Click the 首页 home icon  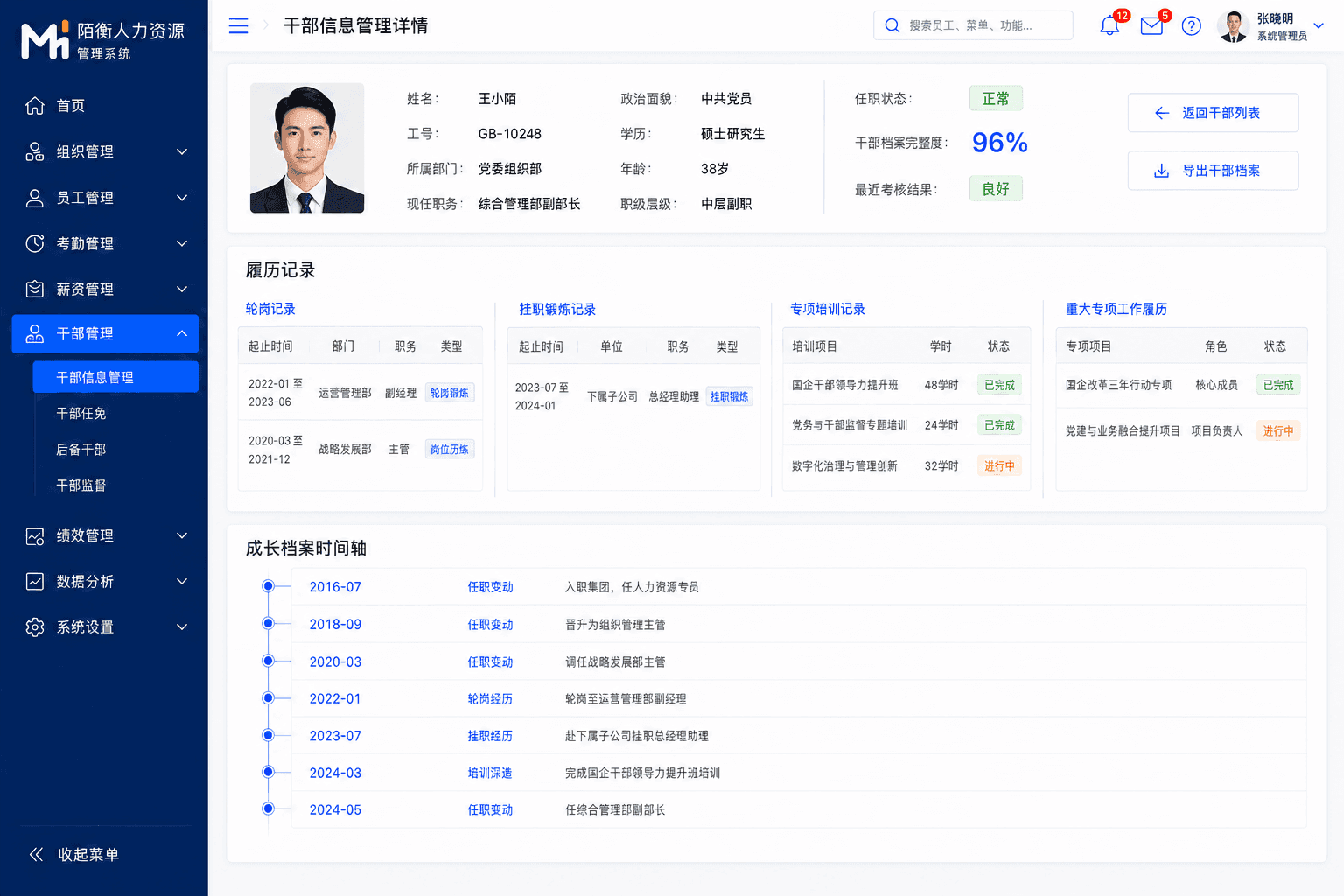click(x=35, y=106)
